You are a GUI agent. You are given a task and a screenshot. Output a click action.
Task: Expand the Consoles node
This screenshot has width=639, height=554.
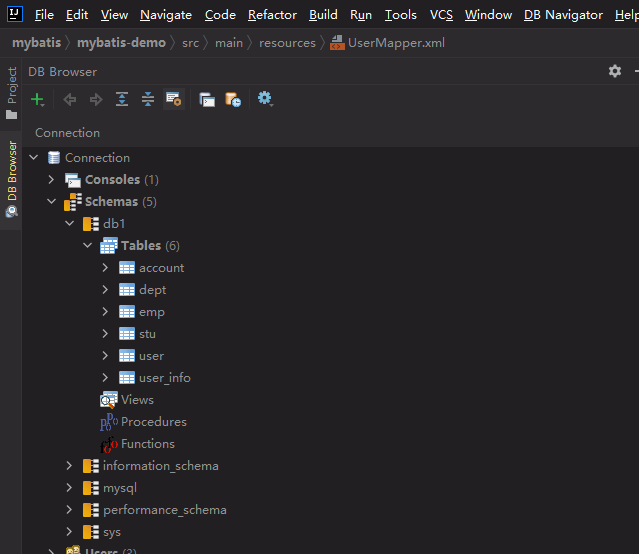click(51, 180)
